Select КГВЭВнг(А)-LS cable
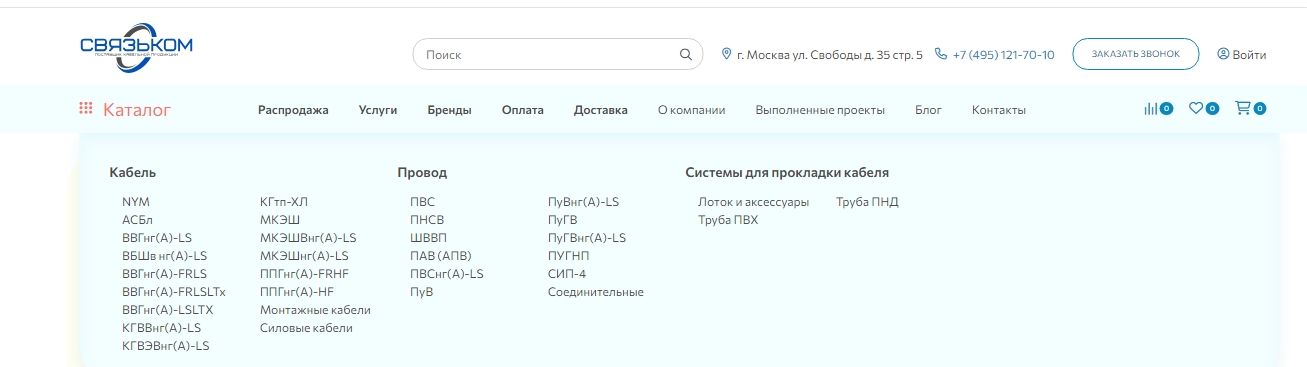The image size is (1307, 367). click(166, 345)
